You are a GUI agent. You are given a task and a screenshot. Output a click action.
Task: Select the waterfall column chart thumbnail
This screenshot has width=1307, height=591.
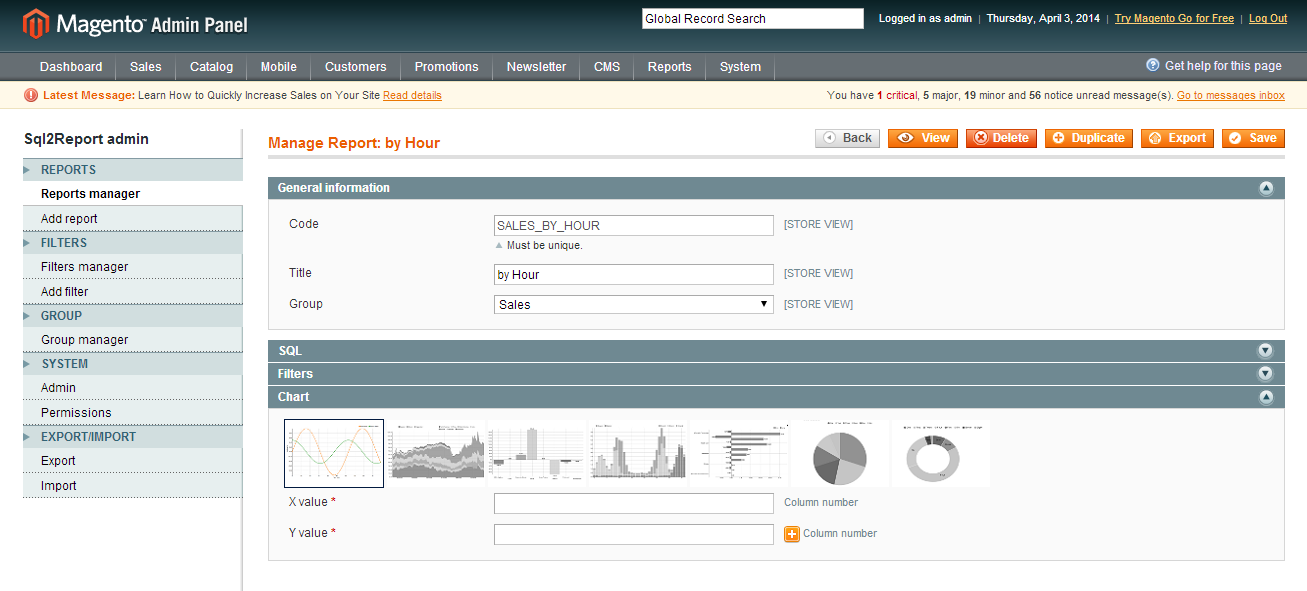pyautogui.click(x=537, y=453)
